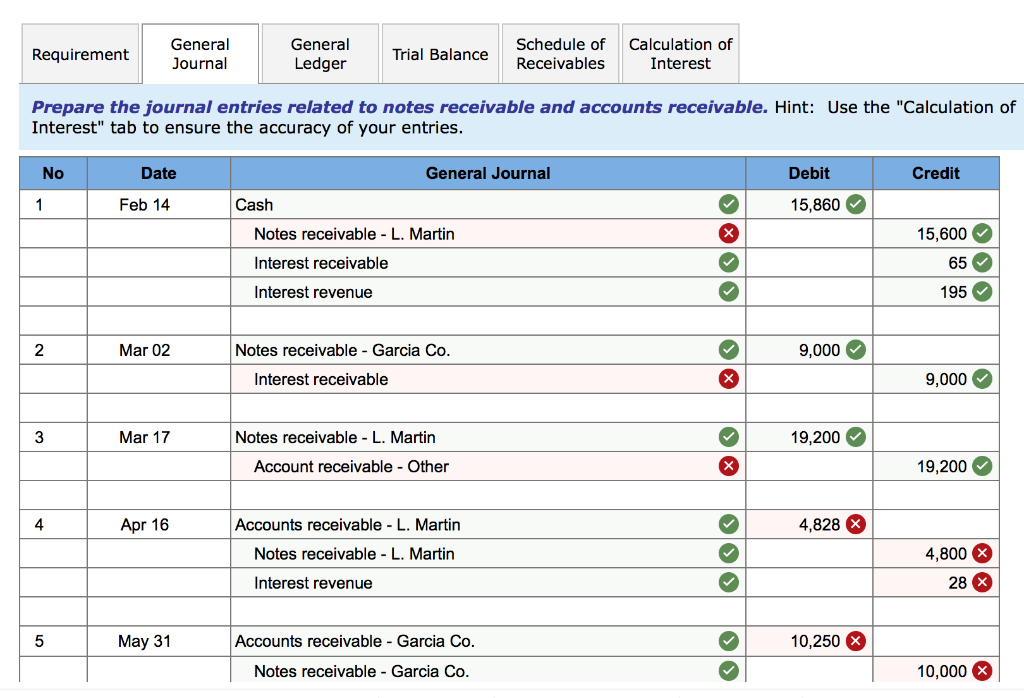The height and width of the screenshot is (698, 1024).
Task: Click the Mar 02 date cell
Action: [x=159, y=350]
